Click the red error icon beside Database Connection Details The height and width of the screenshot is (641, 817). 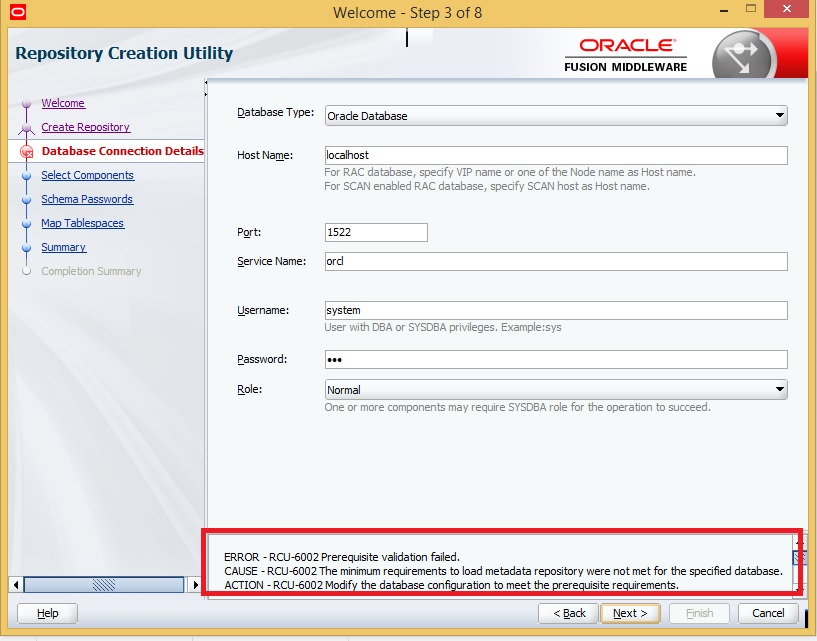[x=27, y=152]
